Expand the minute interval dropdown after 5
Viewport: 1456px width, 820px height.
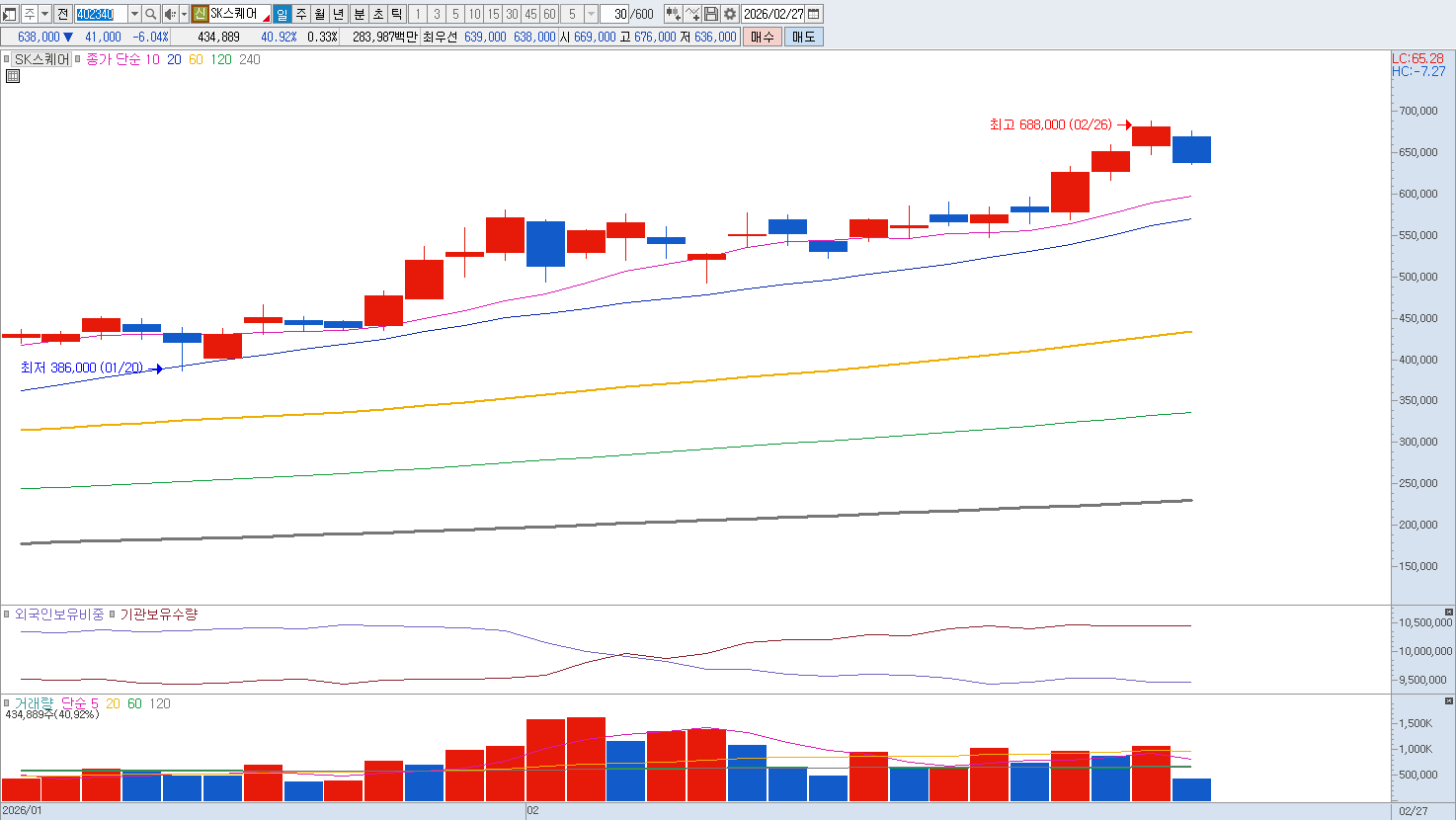tap(591, 14)
